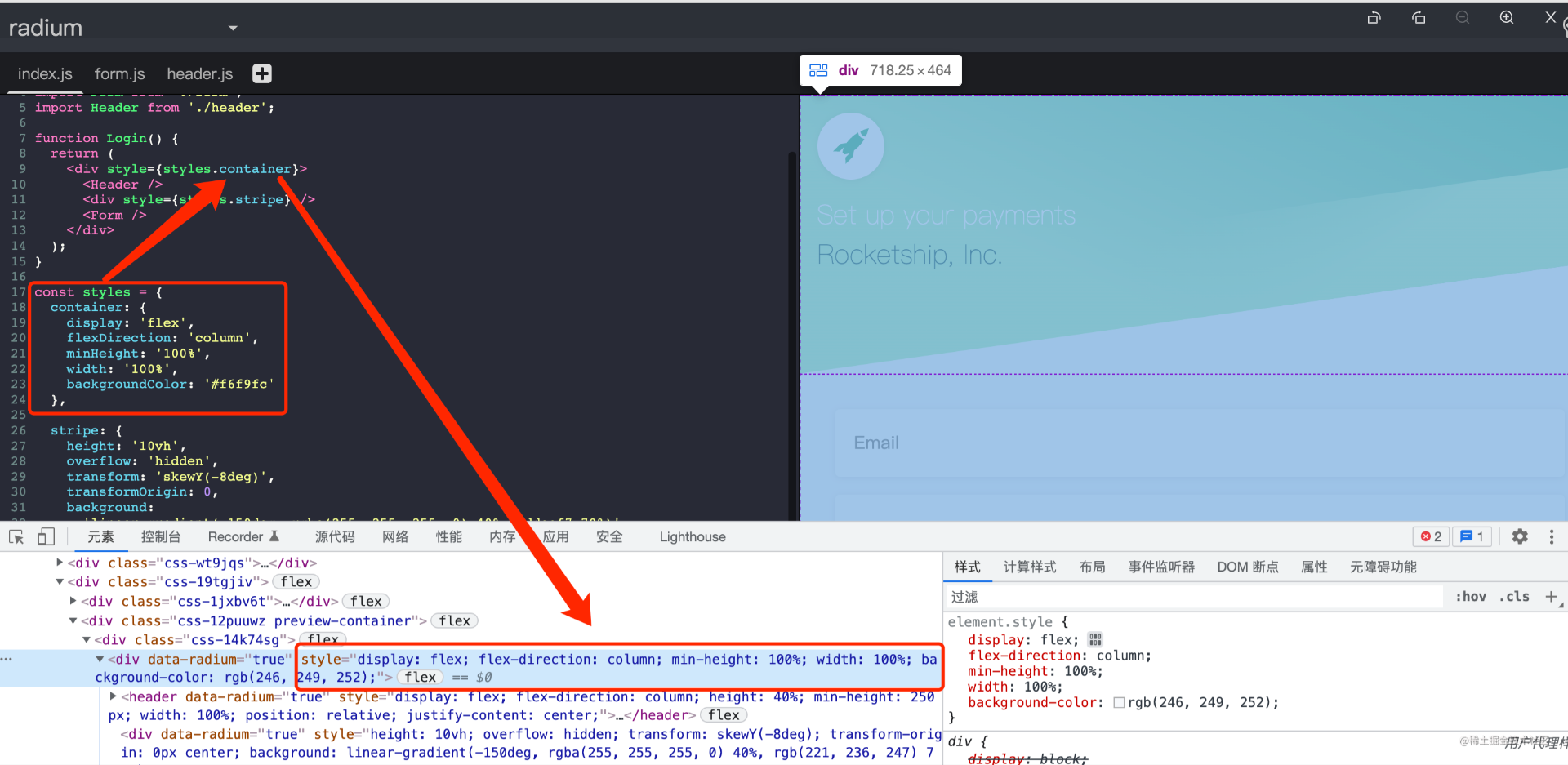Screen dimensions: 1568x765
Task: Expand the css-wt9jqs div node
Action: coord(60,563)
